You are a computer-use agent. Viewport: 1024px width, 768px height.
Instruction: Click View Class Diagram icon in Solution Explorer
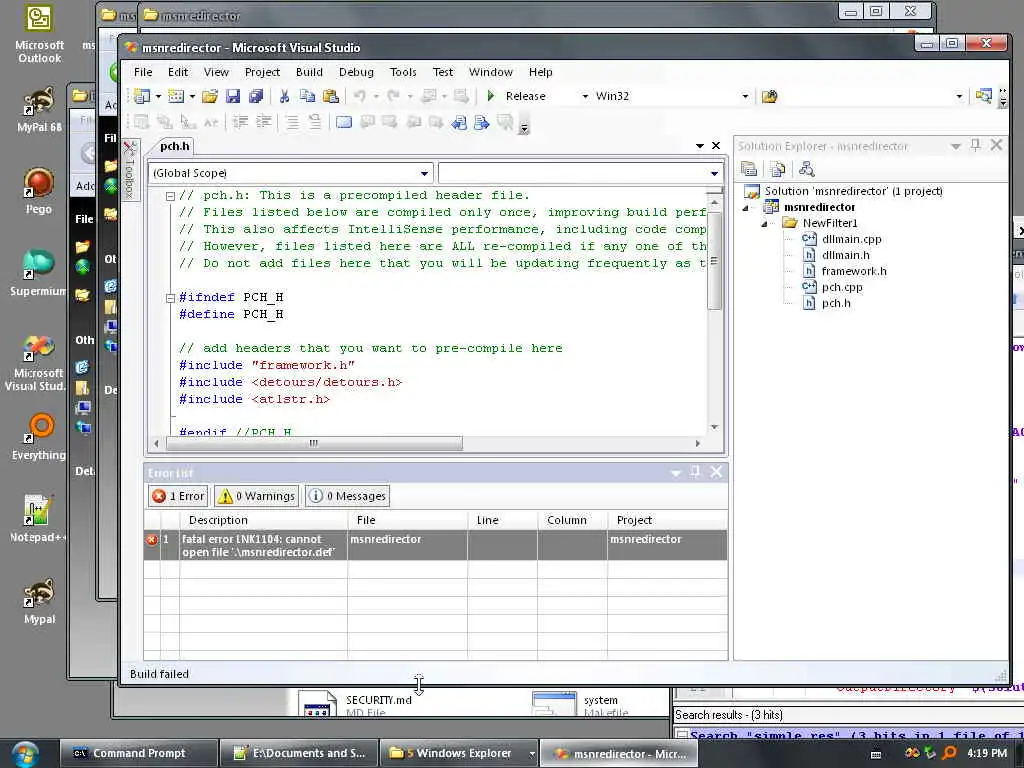(x=807, y=169)
